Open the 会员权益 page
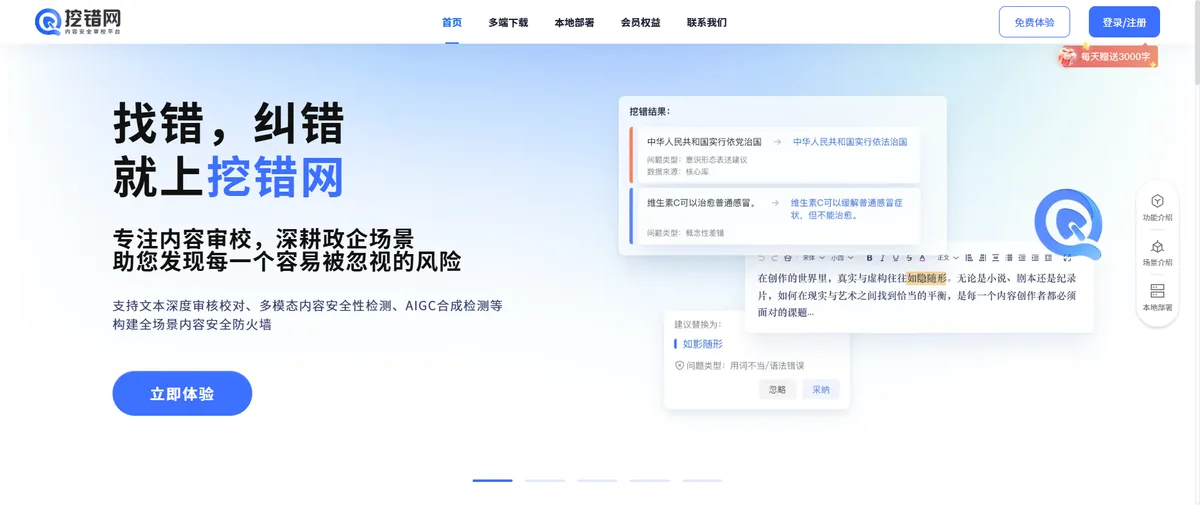 pos(640,22)
